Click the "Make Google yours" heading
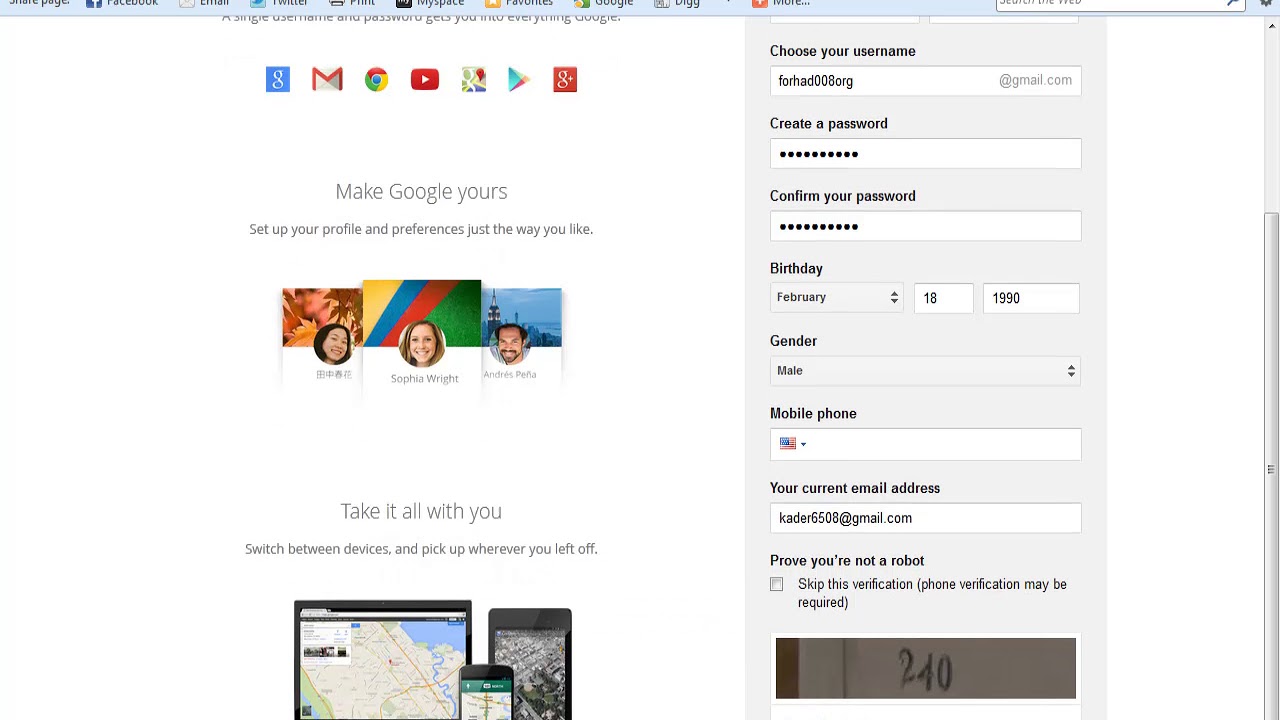 tap(421, 191)
